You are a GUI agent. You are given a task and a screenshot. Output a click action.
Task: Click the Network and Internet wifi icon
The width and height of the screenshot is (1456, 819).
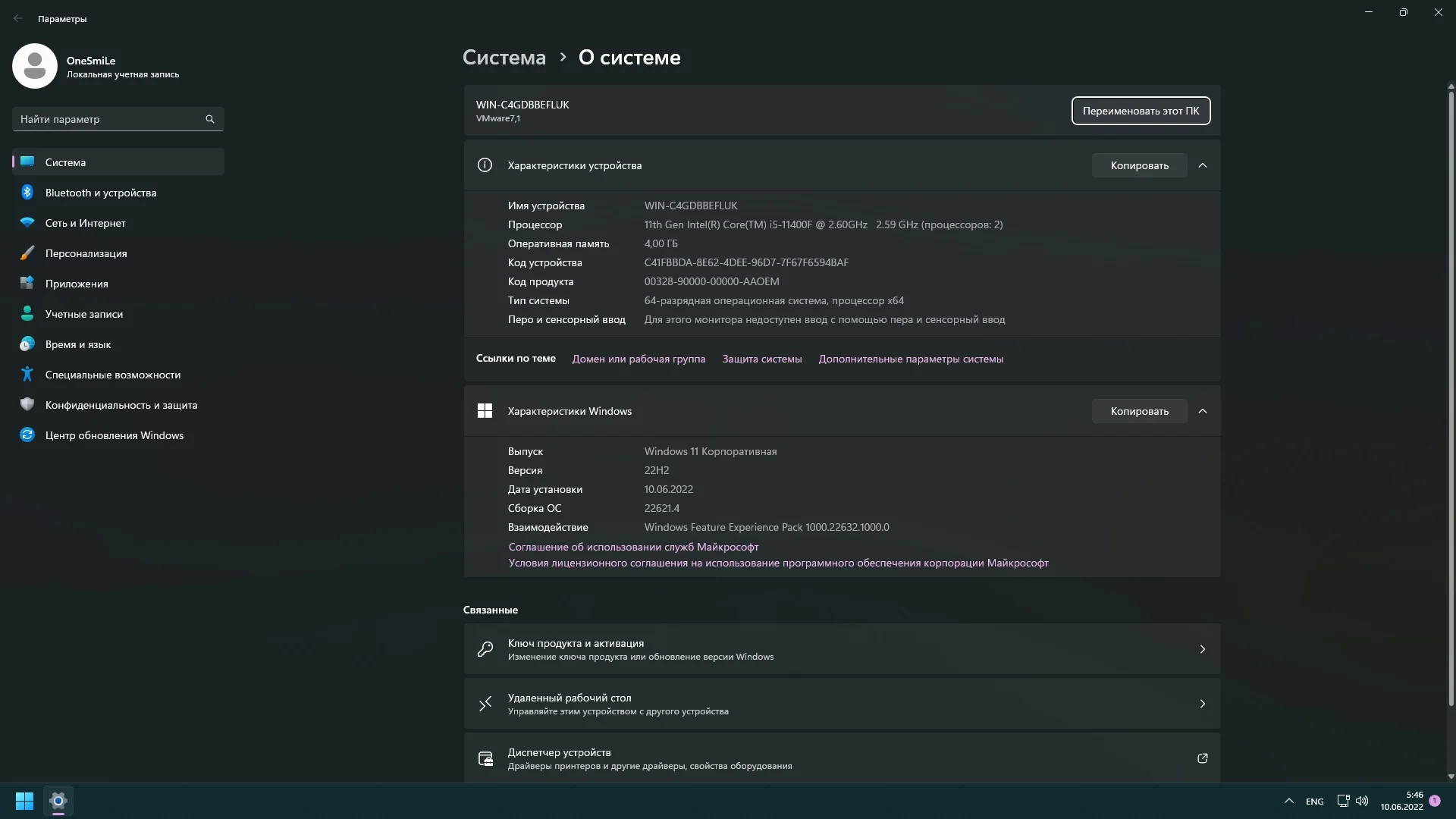pyautogui.click(x=27, y=223)
